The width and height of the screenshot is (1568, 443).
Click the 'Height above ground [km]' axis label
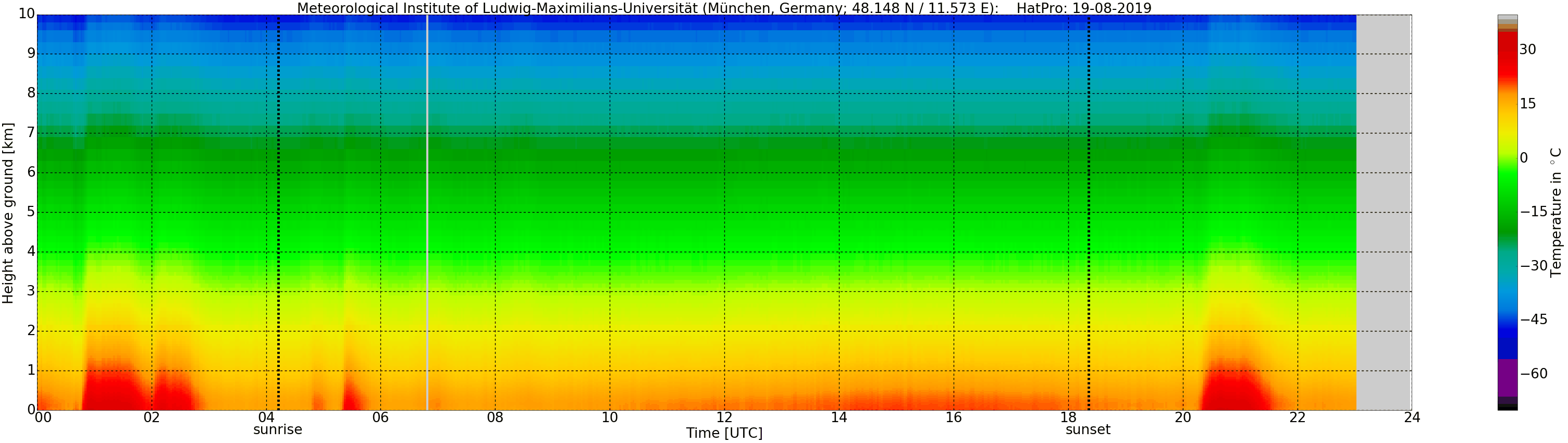pos(8,213)
